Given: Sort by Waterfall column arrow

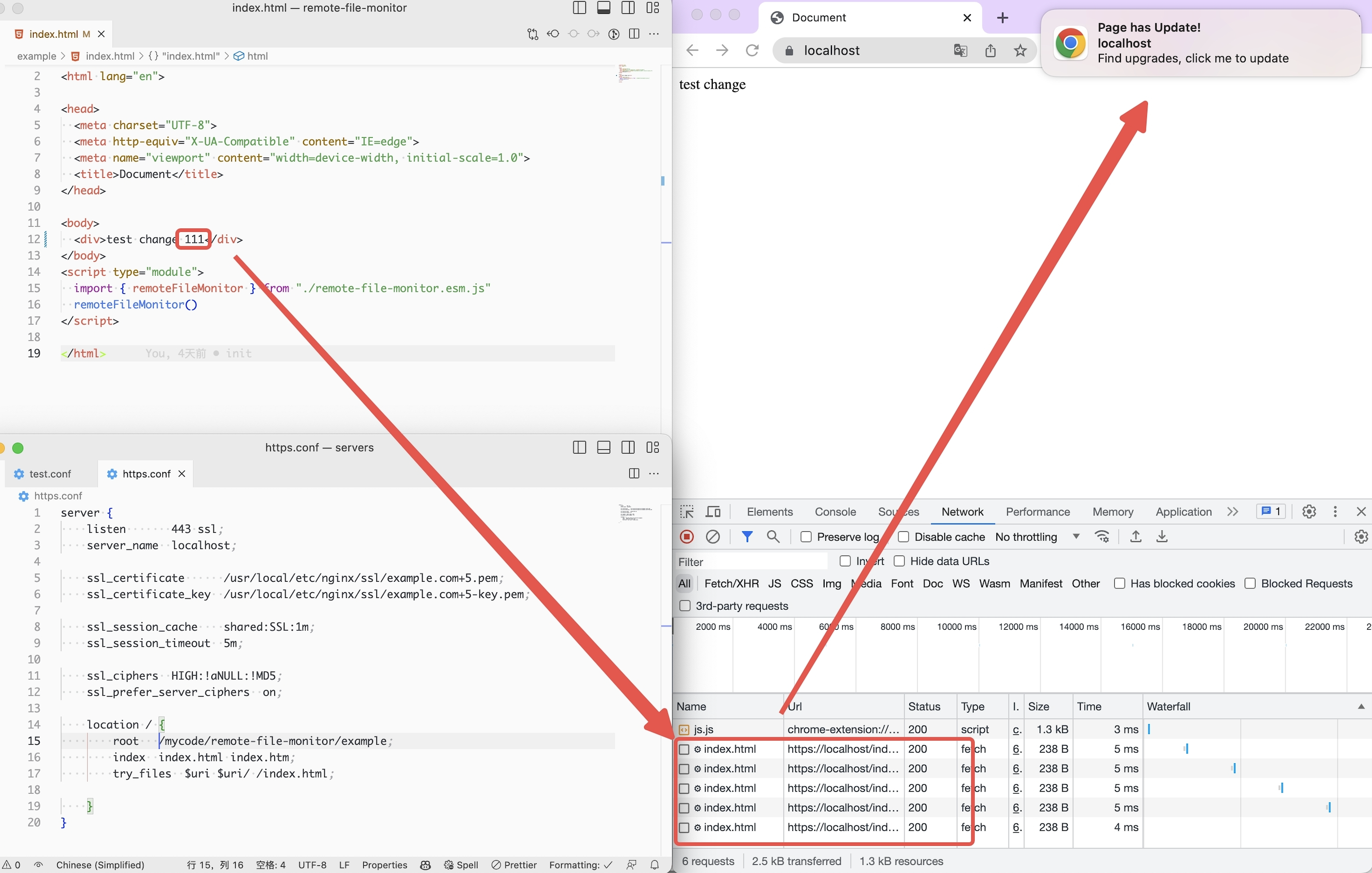Looking at the screenshot, I should 1361,707.
